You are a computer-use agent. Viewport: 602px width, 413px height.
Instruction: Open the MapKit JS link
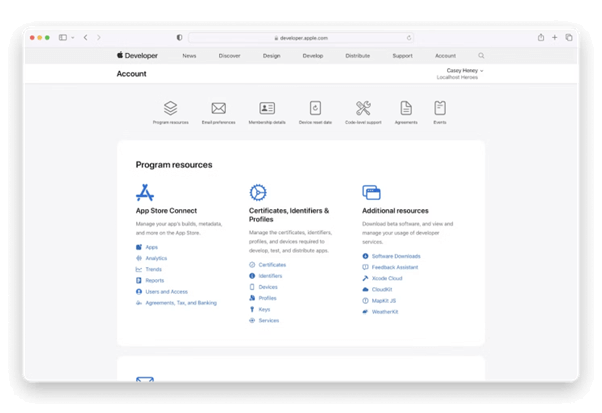384,301
